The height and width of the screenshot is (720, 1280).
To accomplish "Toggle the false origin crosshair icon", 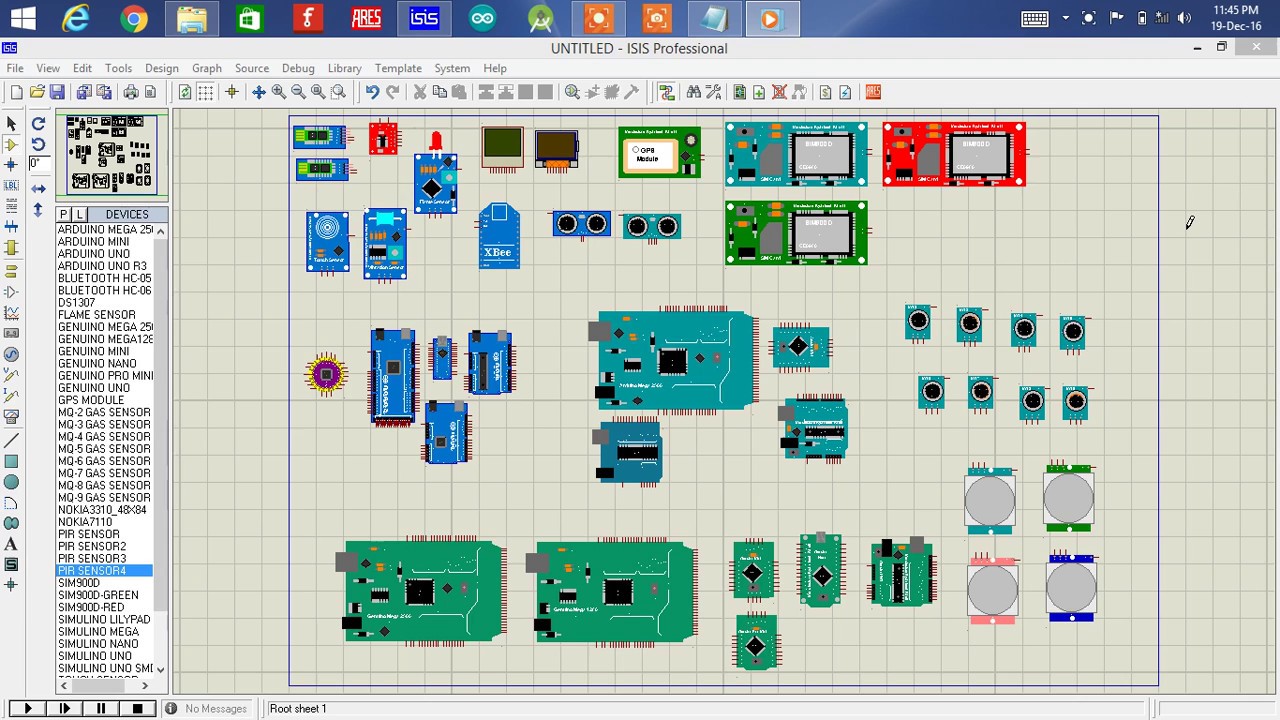I will coord(232,92).
